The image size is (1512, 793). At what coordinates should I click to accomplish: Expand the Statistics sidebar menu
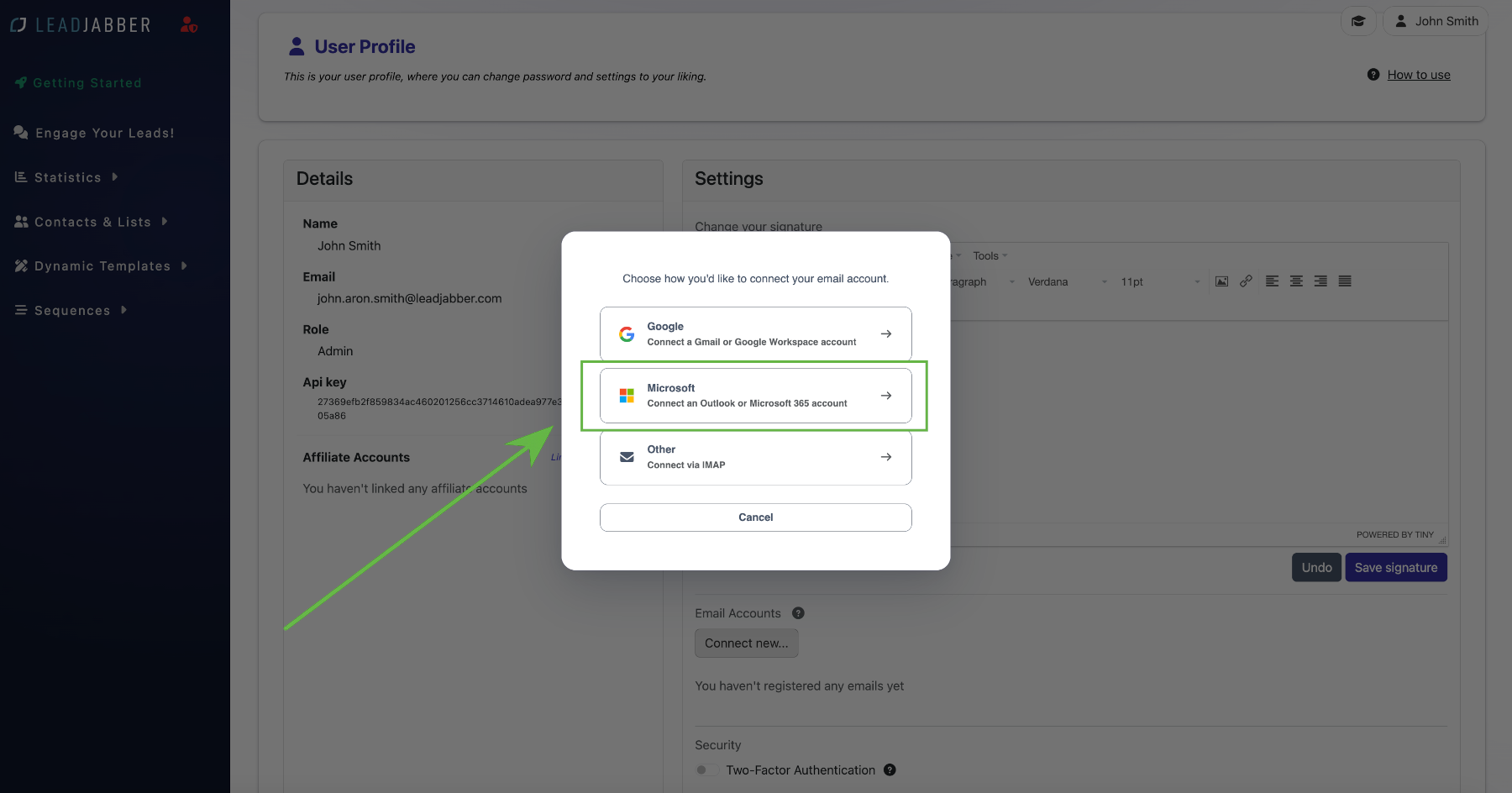66,177
